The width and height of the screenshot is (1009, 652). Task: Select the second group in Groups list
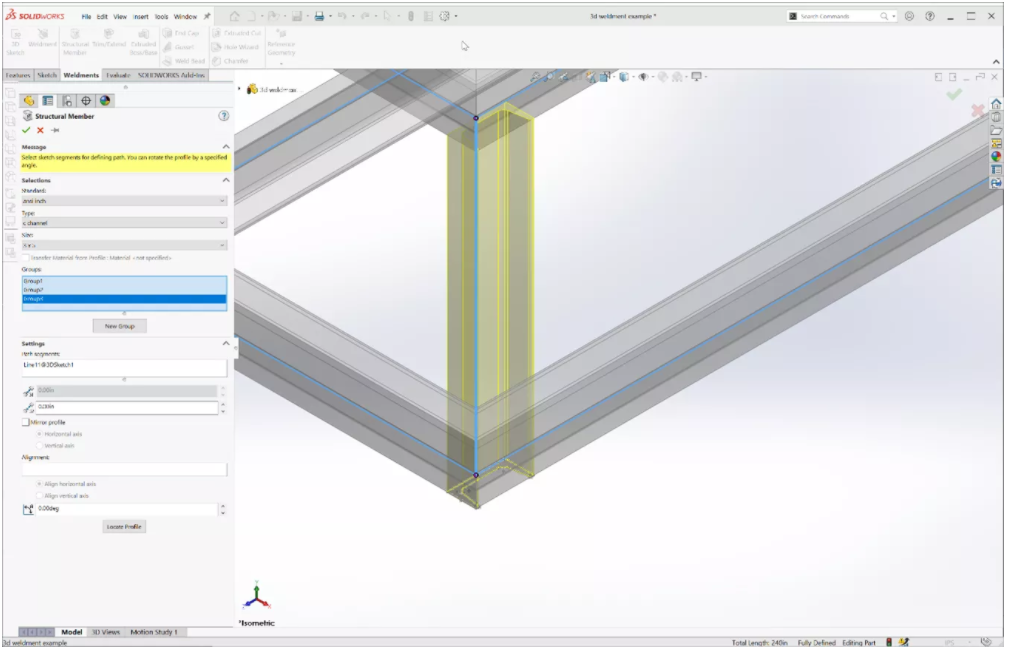124,290
